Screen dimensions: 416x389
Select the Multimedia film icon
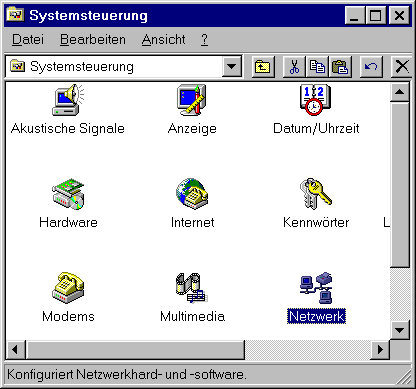tap(192, 288)
